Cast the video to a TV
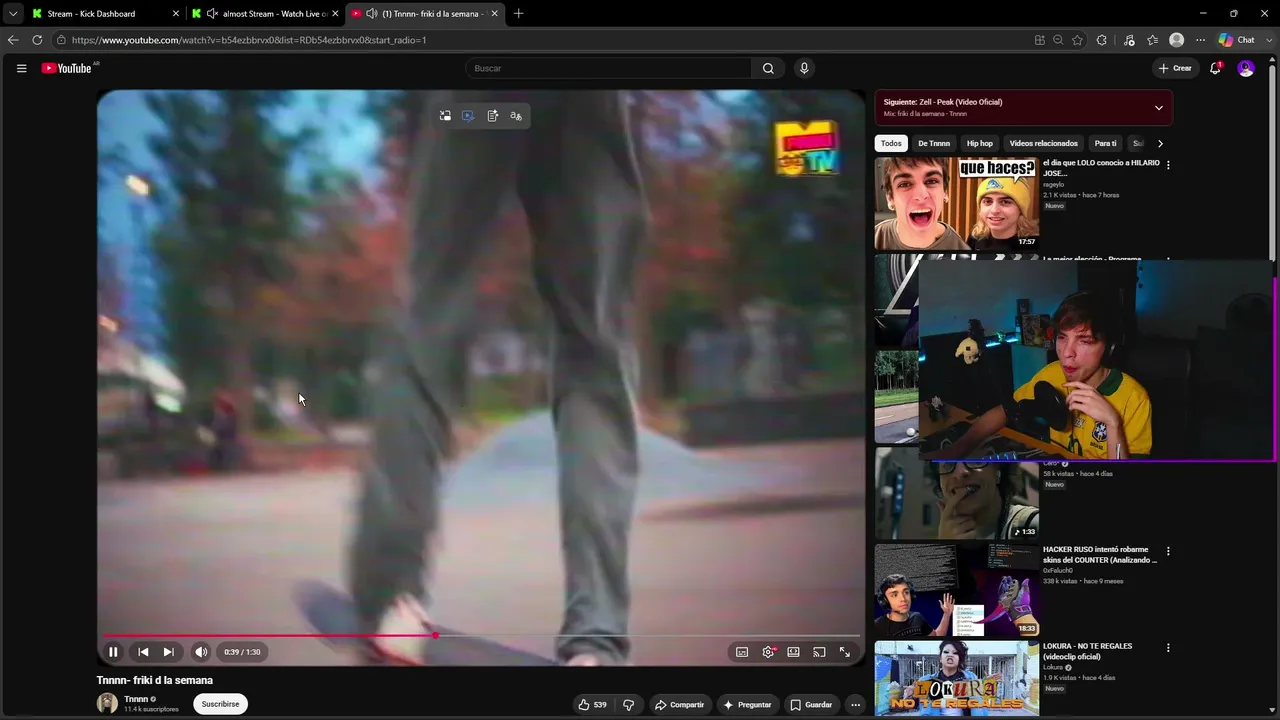This screenshot has height=720, width=1280. (819, 652)
